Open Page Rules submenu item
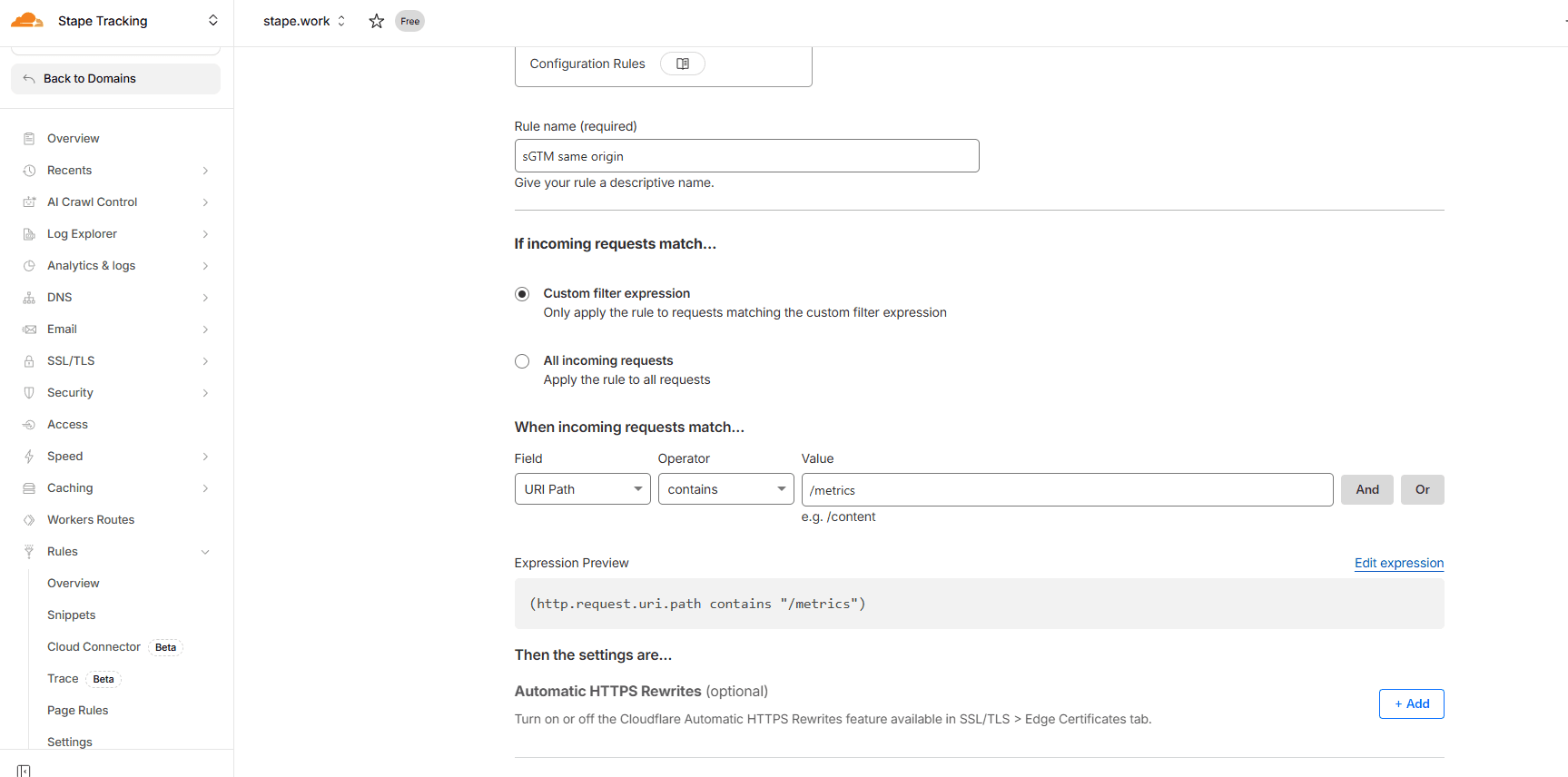 click(78, 711)
